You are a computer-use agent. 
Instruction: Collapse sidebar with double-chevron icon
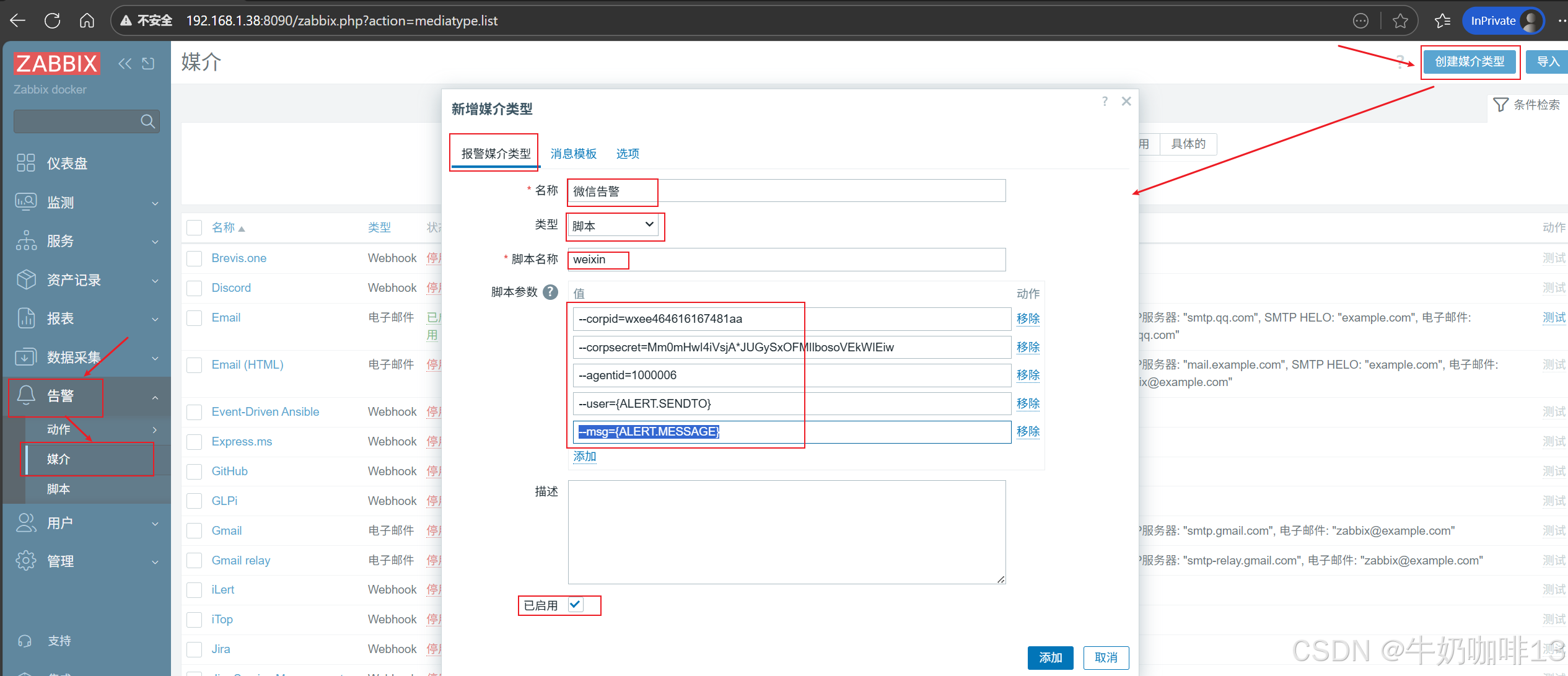(x=125, y=63)
